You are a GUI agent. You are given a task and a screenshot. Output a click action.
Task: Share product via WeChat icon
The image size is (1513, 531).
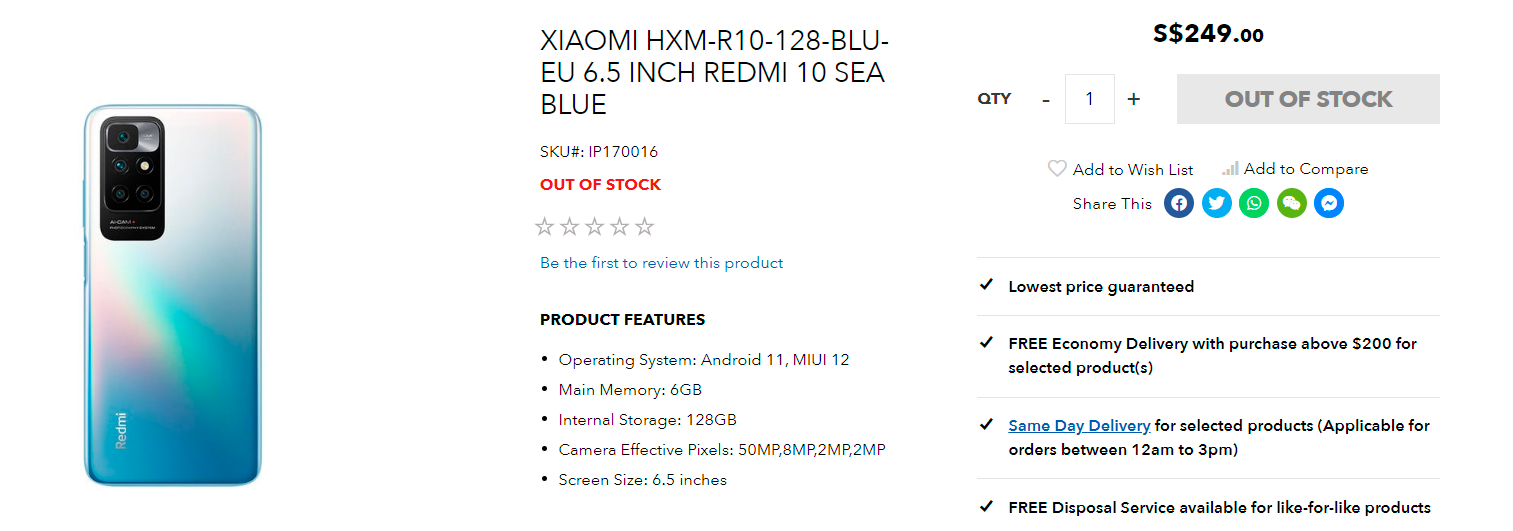1291,204
